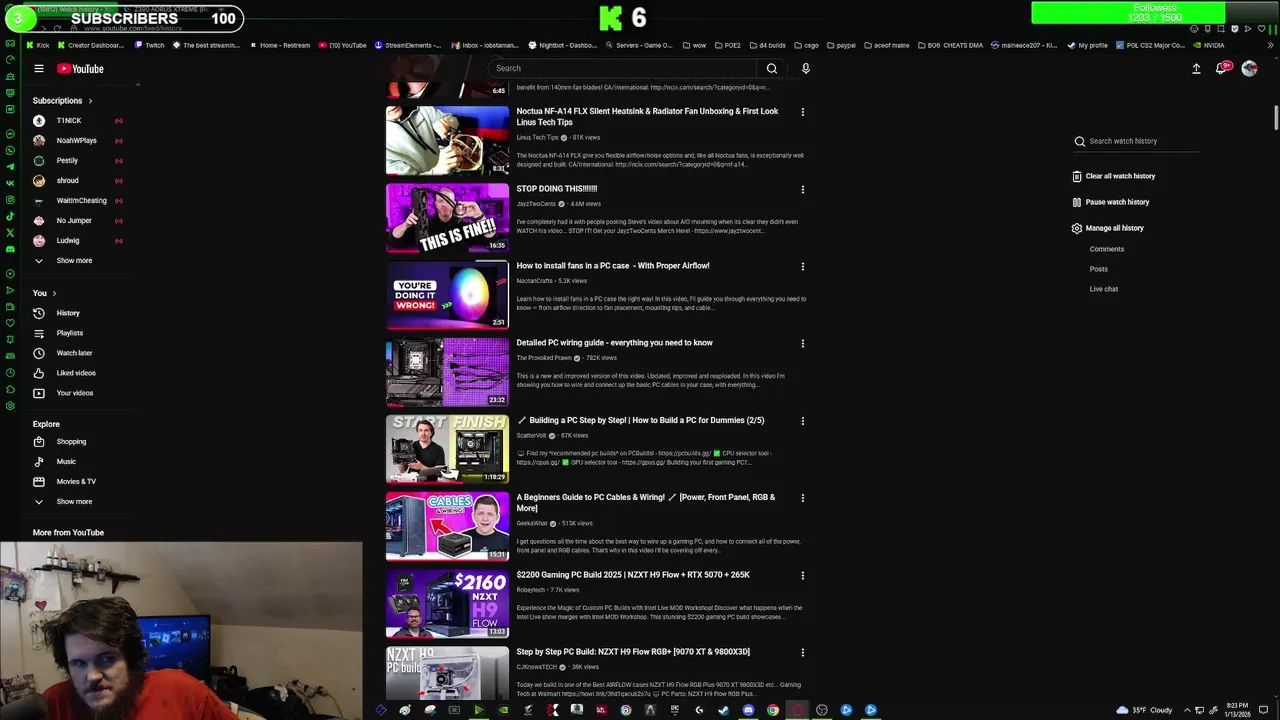
Task: Open OBS Studio from the taskbar
Action: 822,710
